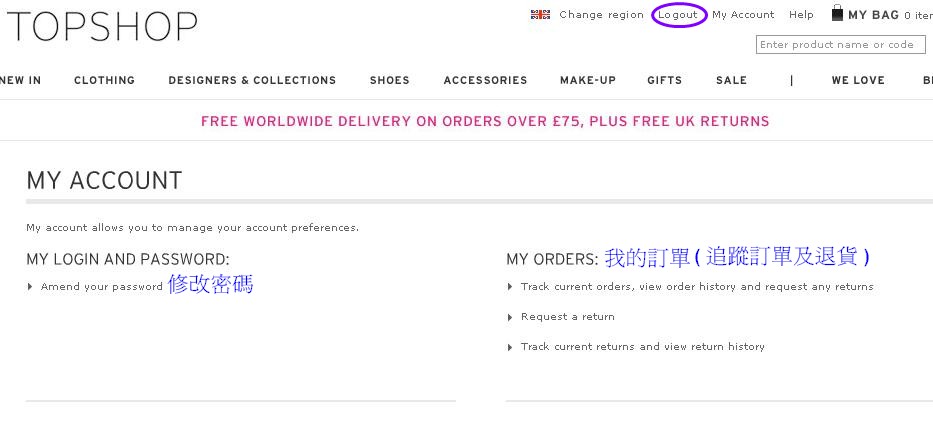Click arrow beside Track current returns

[x=510, y=347]
